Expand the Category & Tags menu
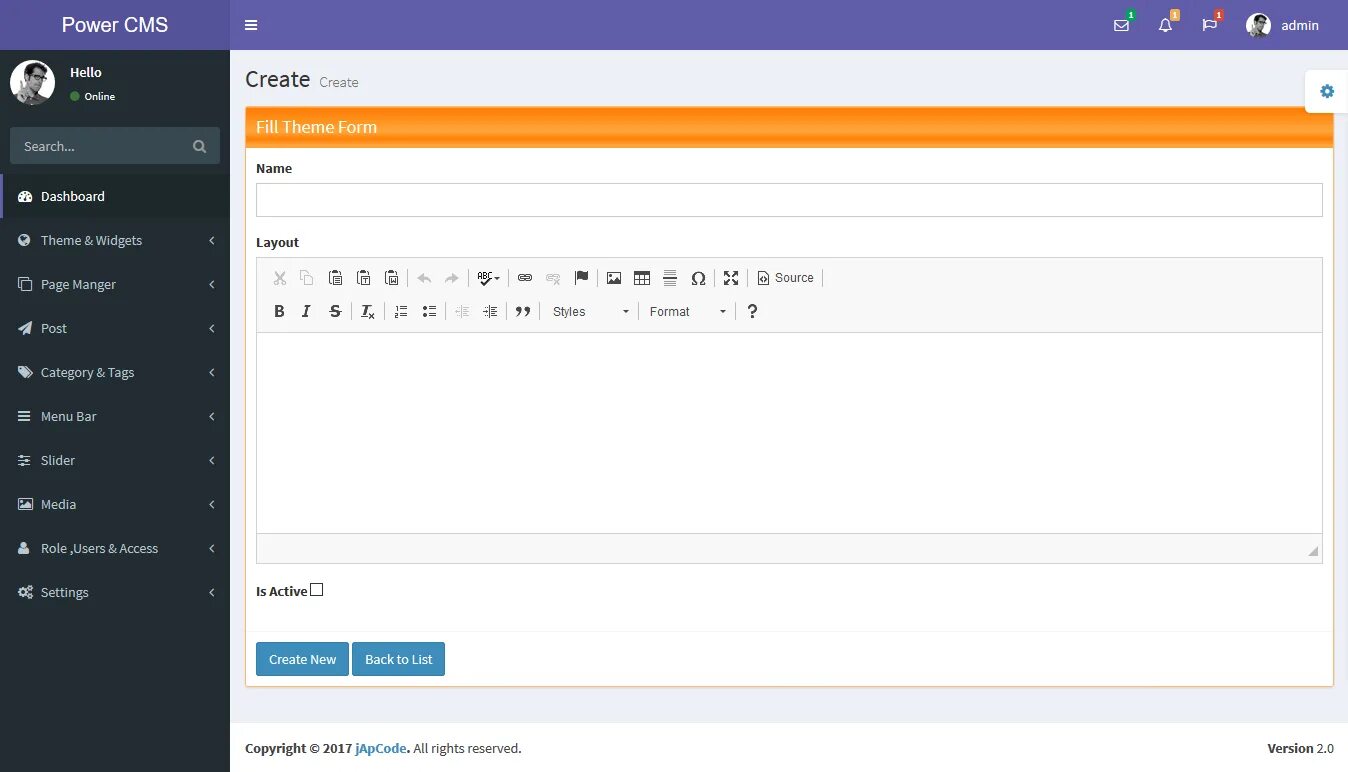 click(x=115, y=372)
